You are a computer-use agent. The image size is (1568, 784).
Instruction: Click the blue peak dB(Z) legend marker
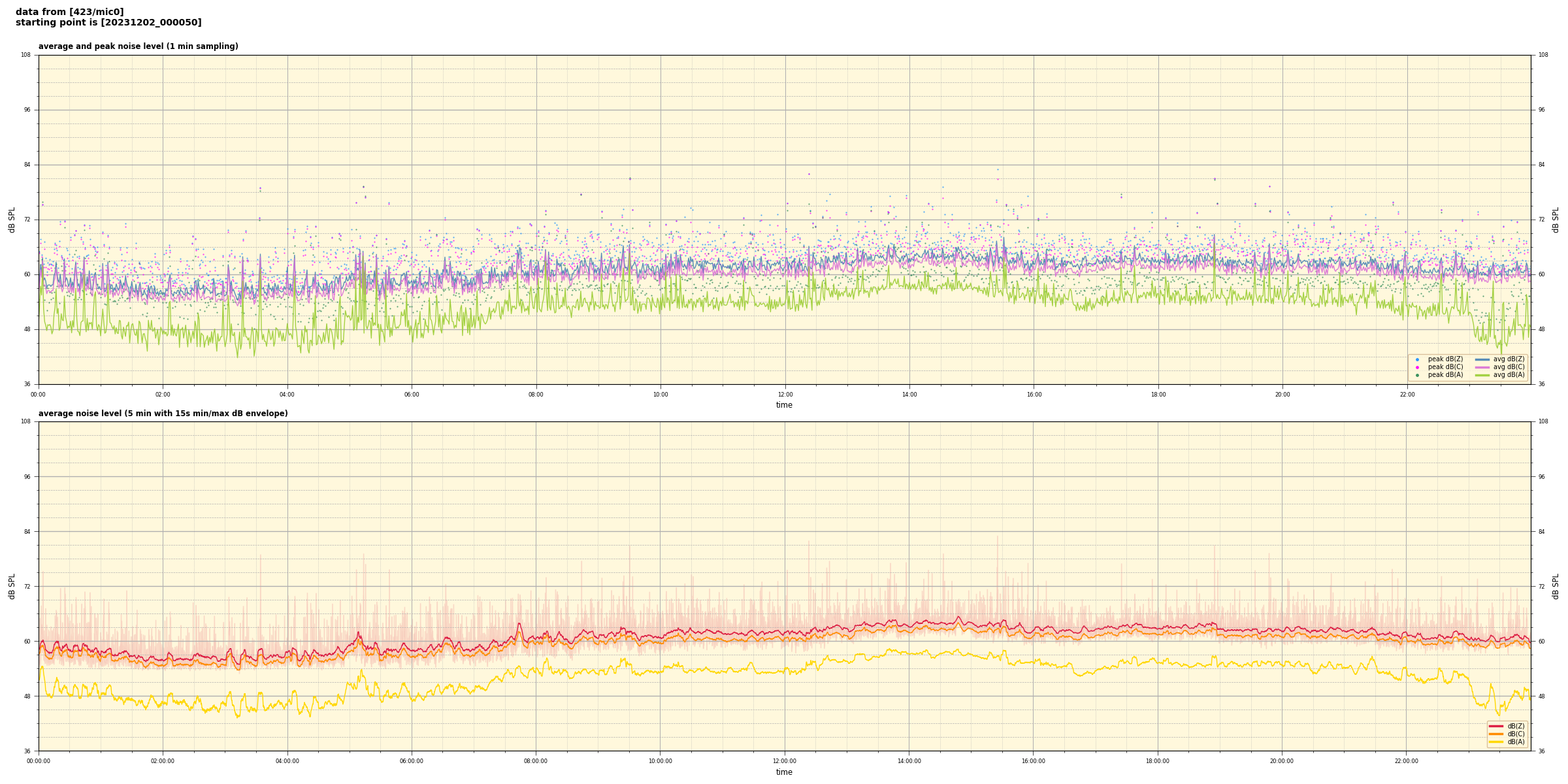click(x=1417, y=359)
